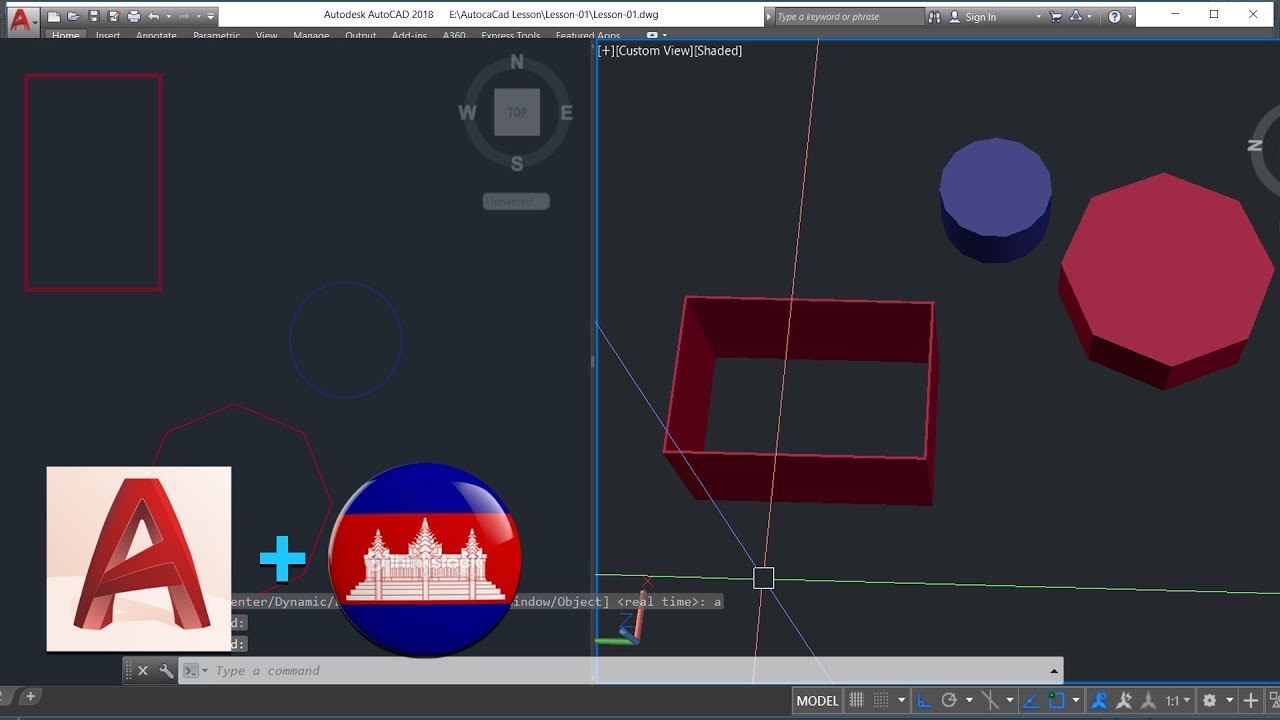Expand the Customize Quick Access Toolbar menu

click(x=211, y=16)
